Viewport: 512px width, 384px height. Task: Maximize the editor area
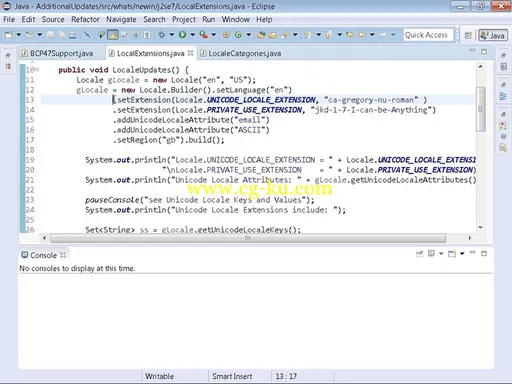click(484, 52)
